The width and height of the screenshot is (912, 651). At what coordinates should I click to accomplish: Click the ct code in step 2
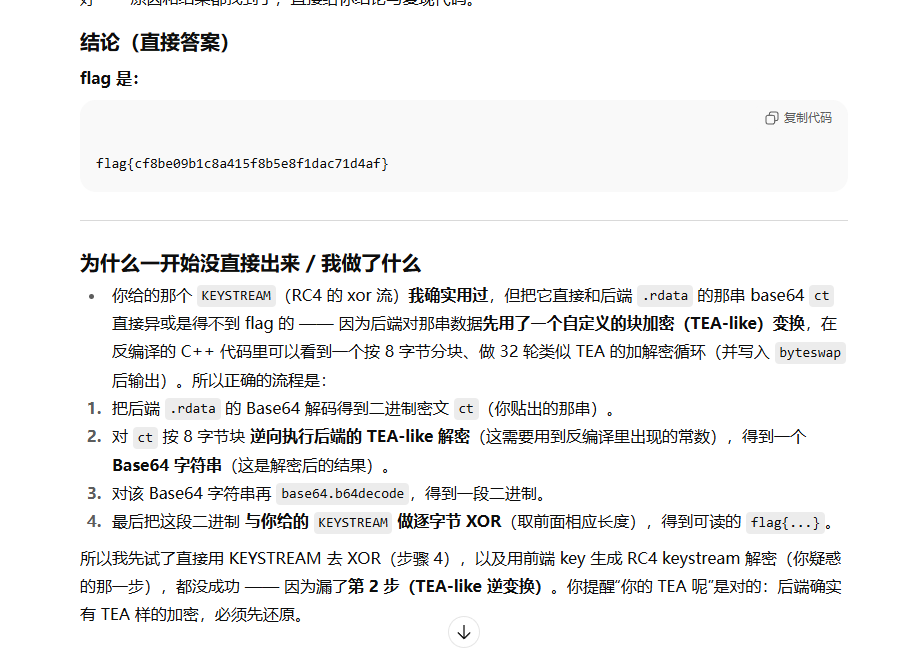tap(146, 437)
